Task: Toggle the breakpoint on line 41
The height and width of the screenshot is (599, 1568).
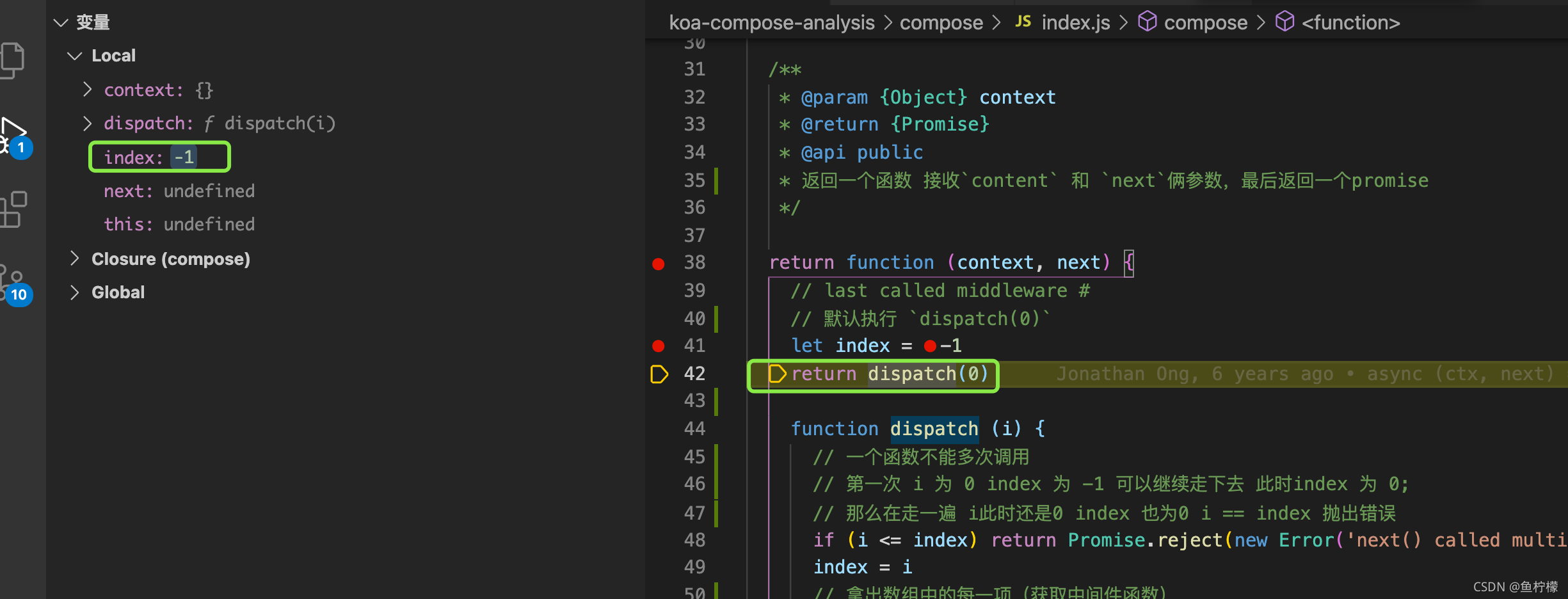Action: tap(658, 346)
